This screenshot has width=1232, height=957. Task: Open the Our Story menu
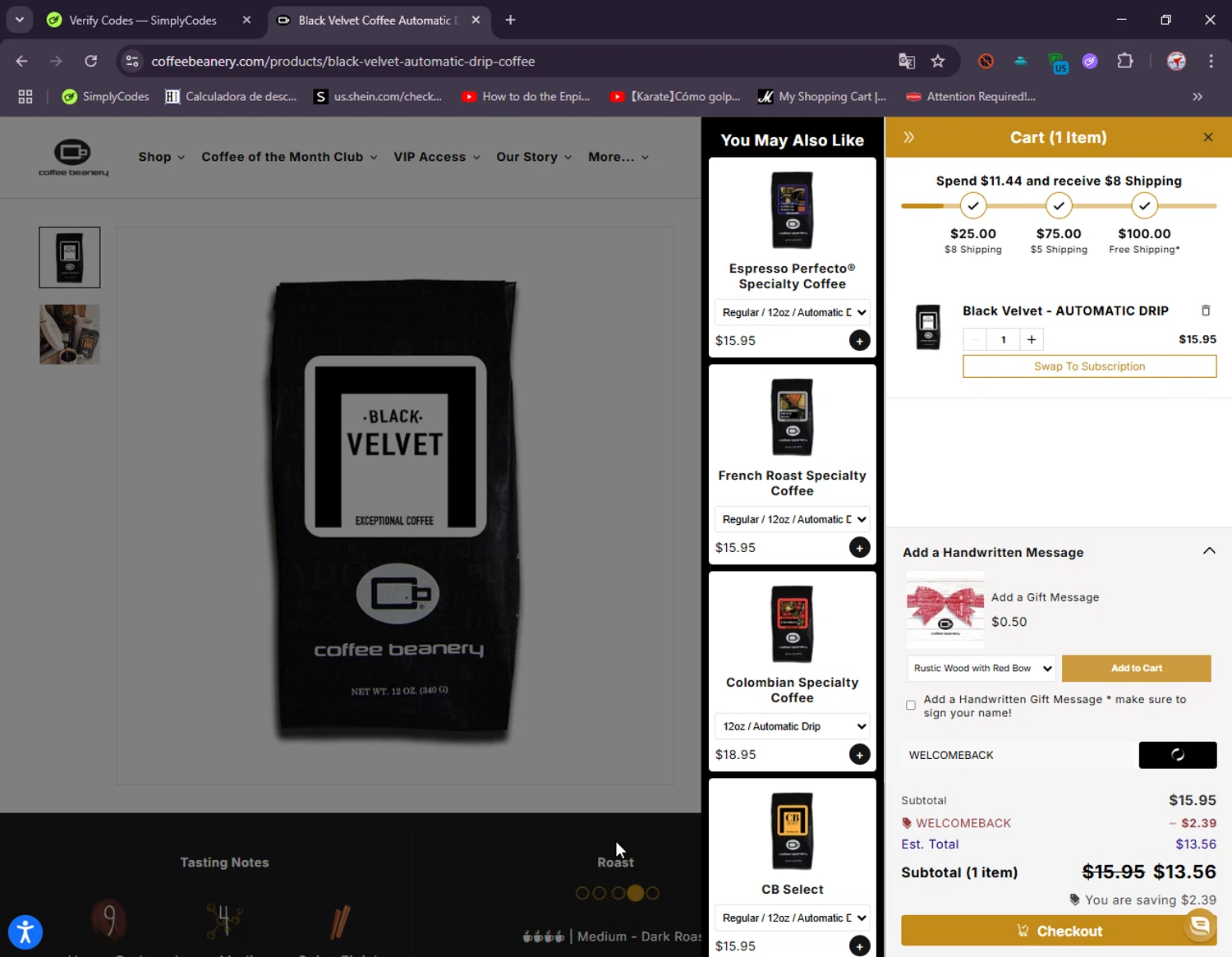(x=534, y=157)
